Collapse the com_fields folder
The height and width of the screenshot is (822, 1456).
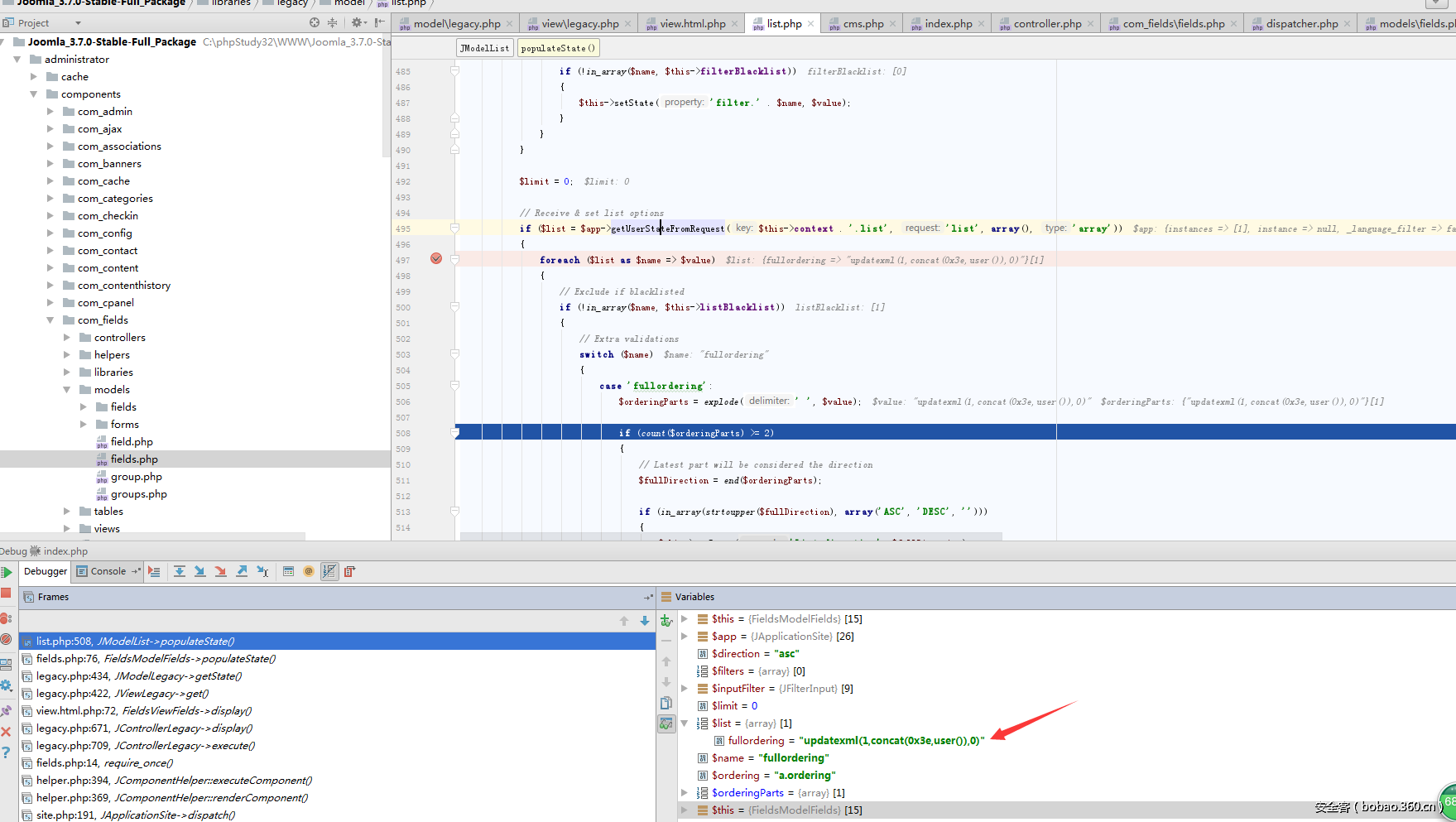pos(50,320)
